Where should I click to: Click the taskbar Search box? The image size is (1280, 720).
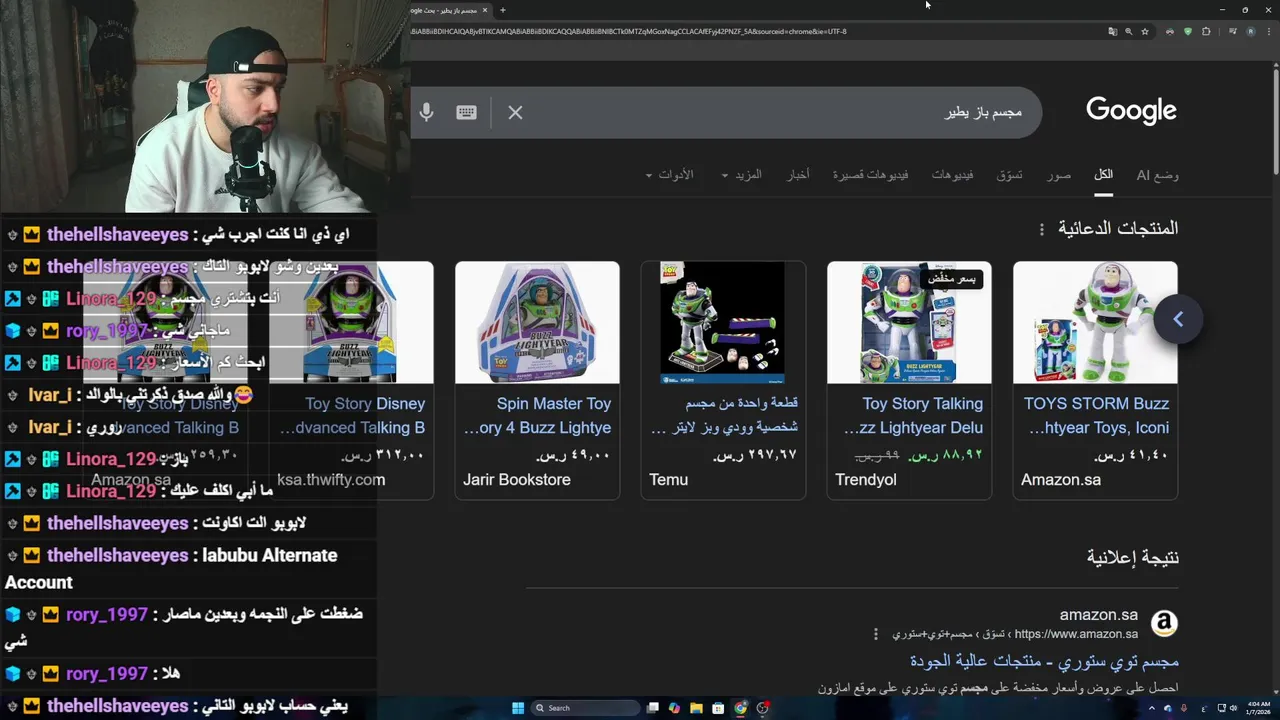point(585,708)
